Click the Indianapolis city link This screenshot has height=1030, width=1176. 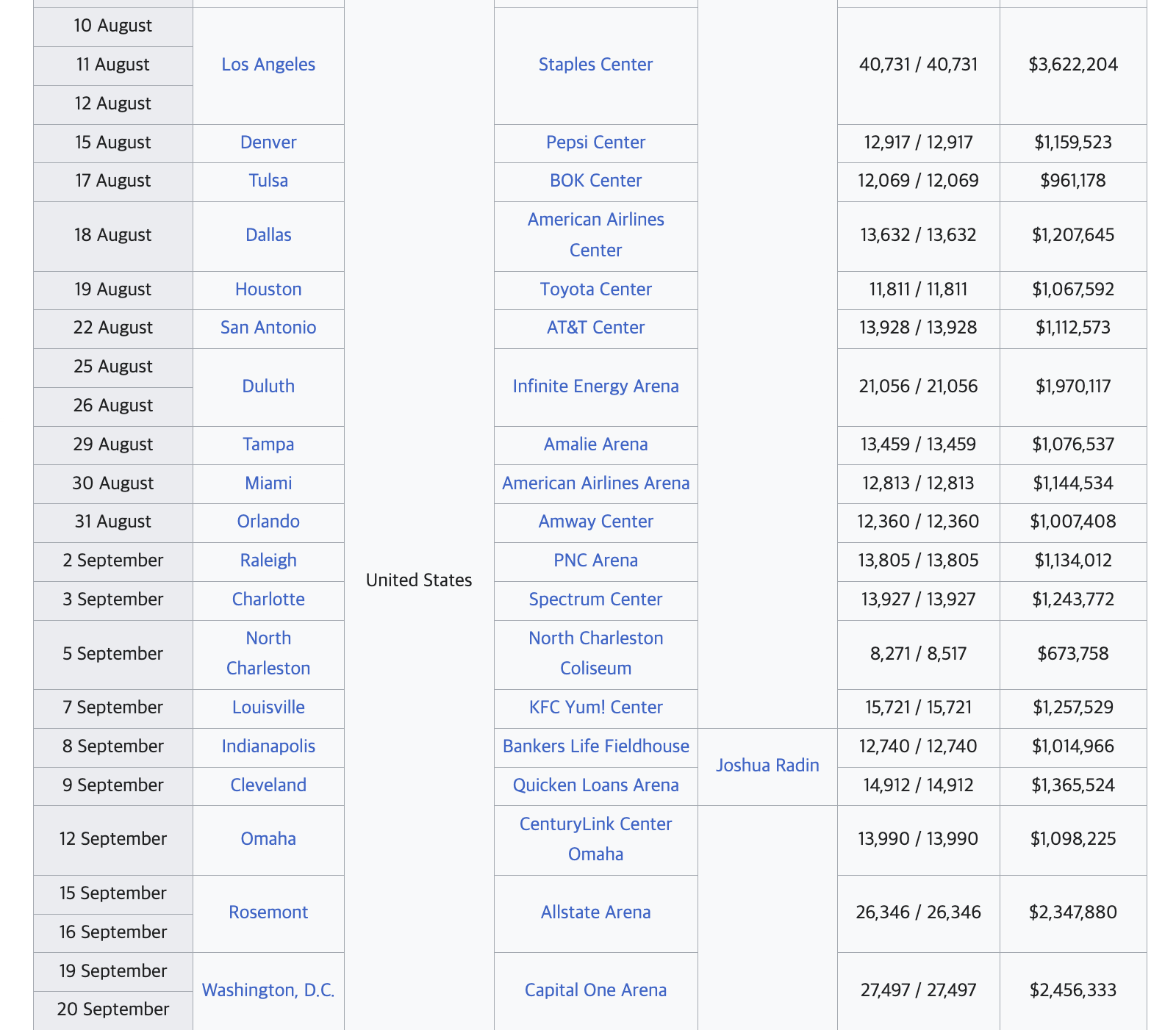point(268,746)
